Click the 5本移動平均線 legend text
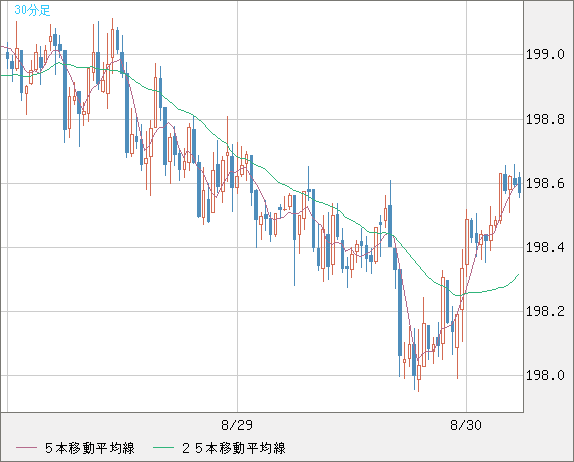 [90, 448]
